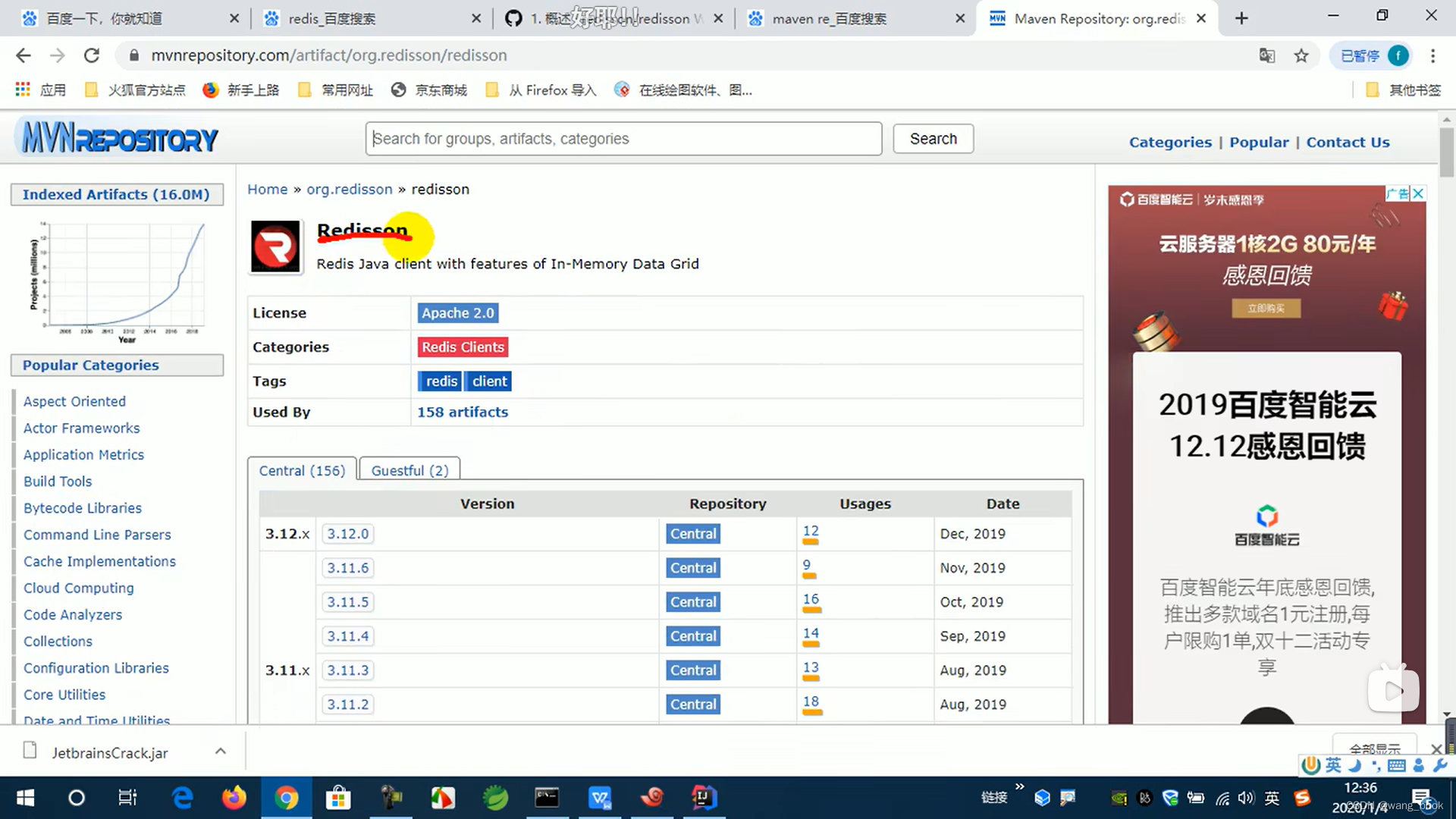Open the Popular header link
1456x819 pixels.
point(1259,142)
